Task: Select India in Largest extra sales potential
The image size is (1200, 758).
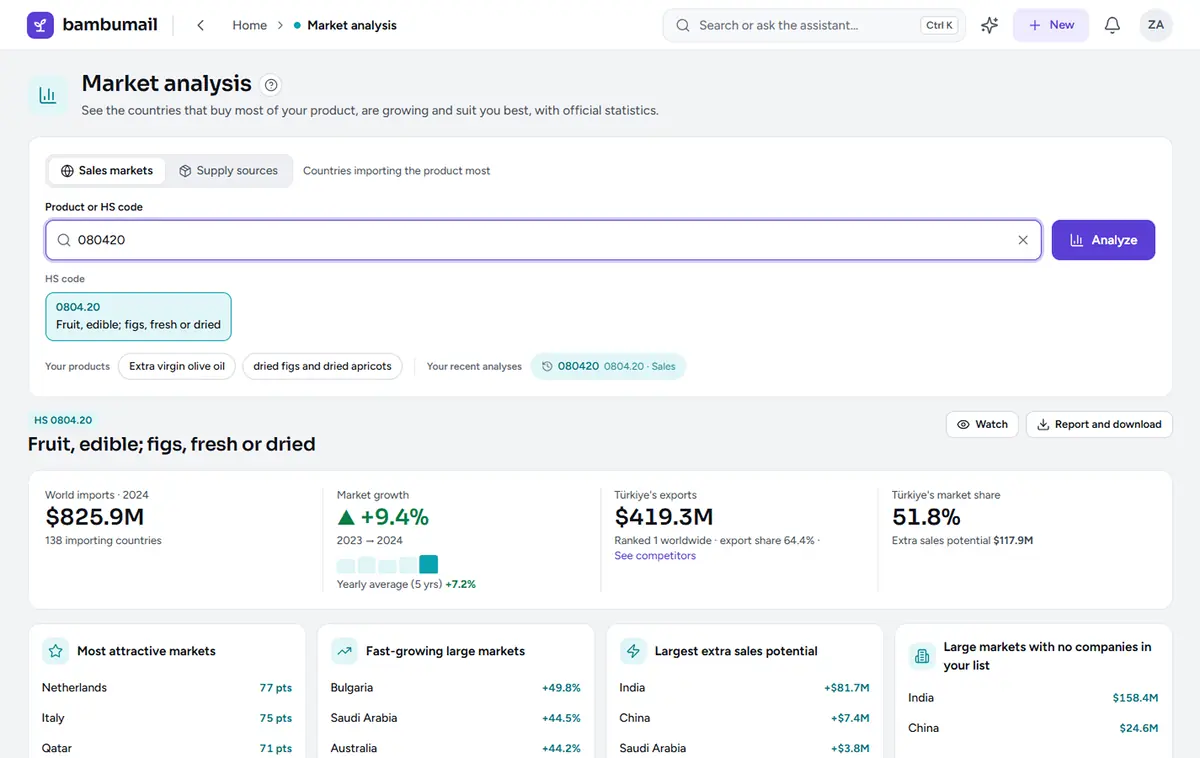Action: pos(745,688)
